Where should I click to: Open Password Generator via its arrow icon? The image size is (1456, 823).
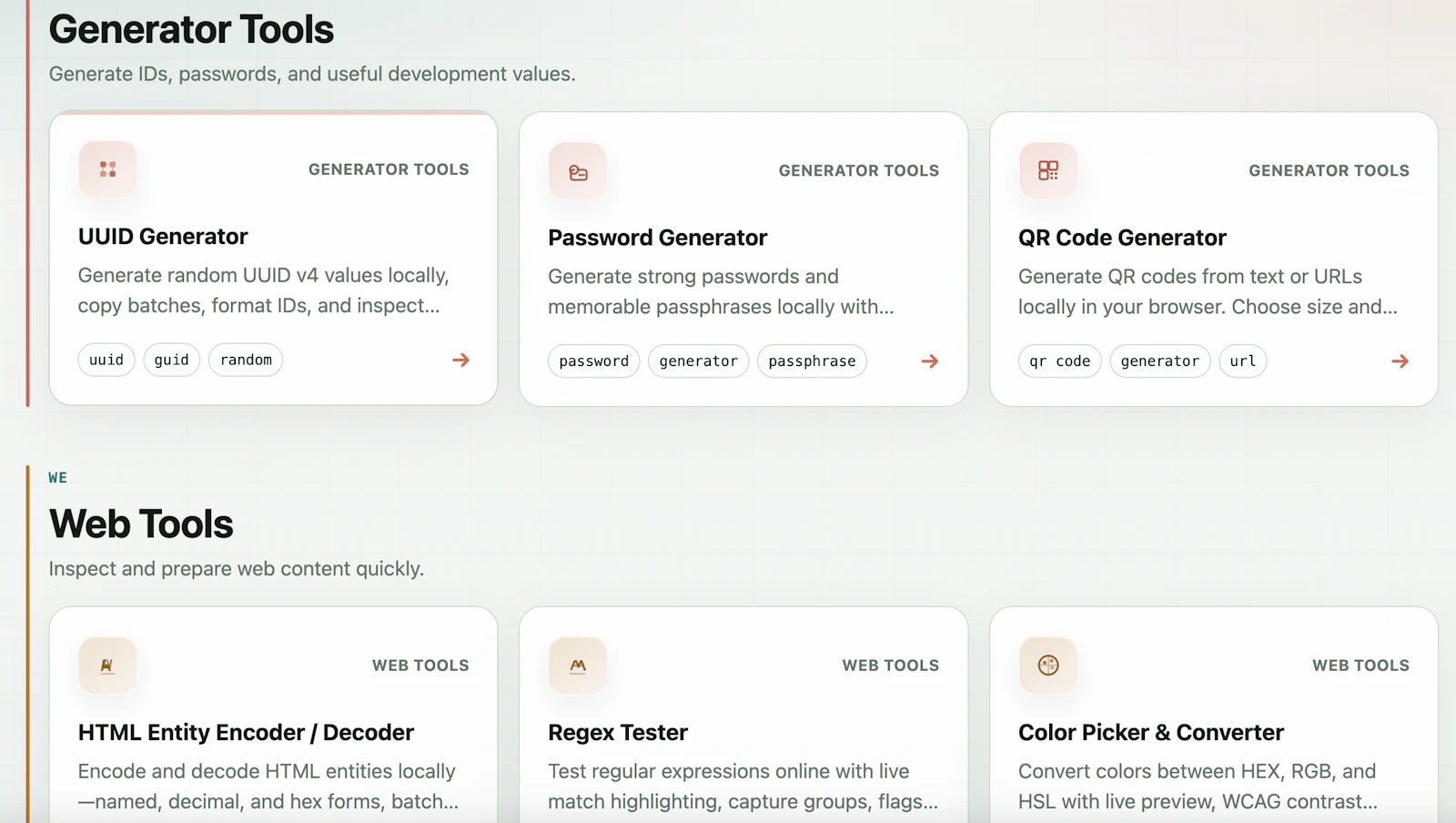[x=930, y=361]
